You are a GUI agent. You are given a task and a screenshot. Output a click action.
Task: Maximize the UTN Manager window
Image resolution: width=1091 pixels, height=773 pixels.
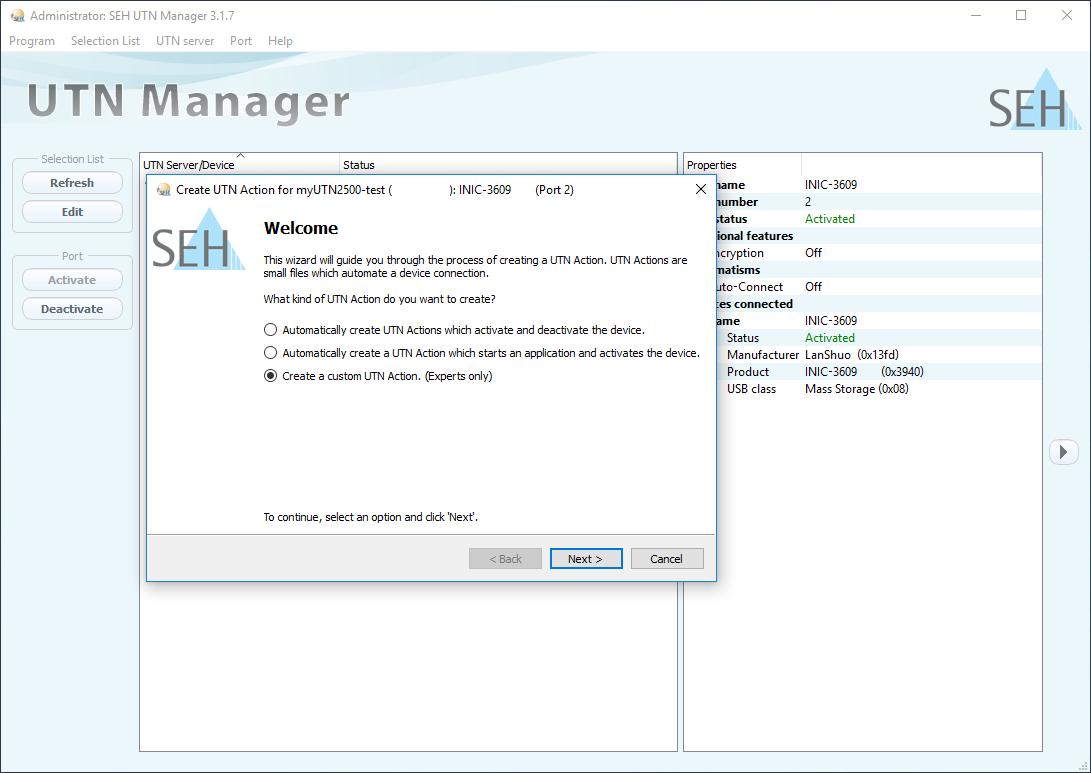(1021, 15)
